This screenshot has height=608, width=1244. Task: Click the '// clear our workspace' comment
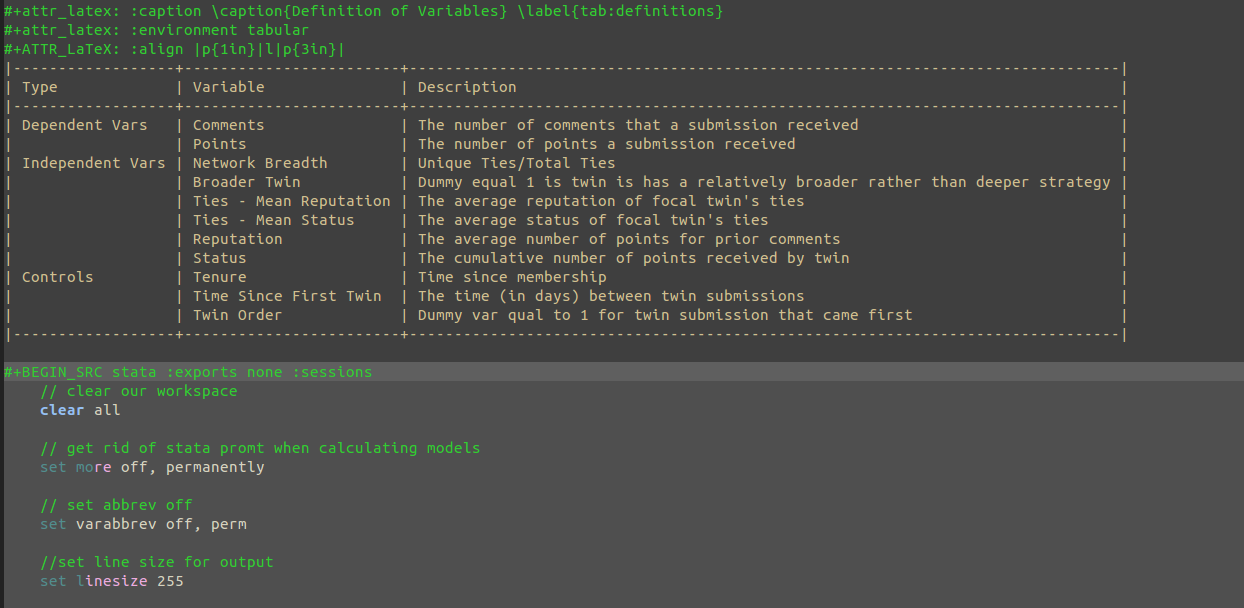(139, 391)
